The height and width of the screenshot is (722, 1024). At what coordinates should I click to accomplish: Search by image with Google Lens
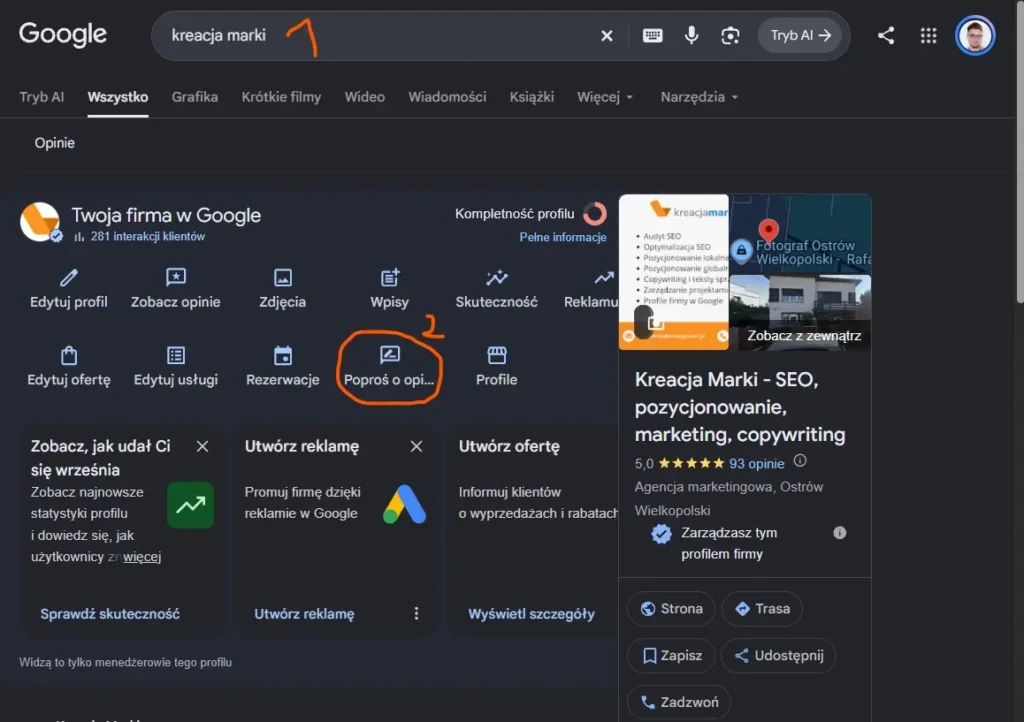(x=730, y=36)
